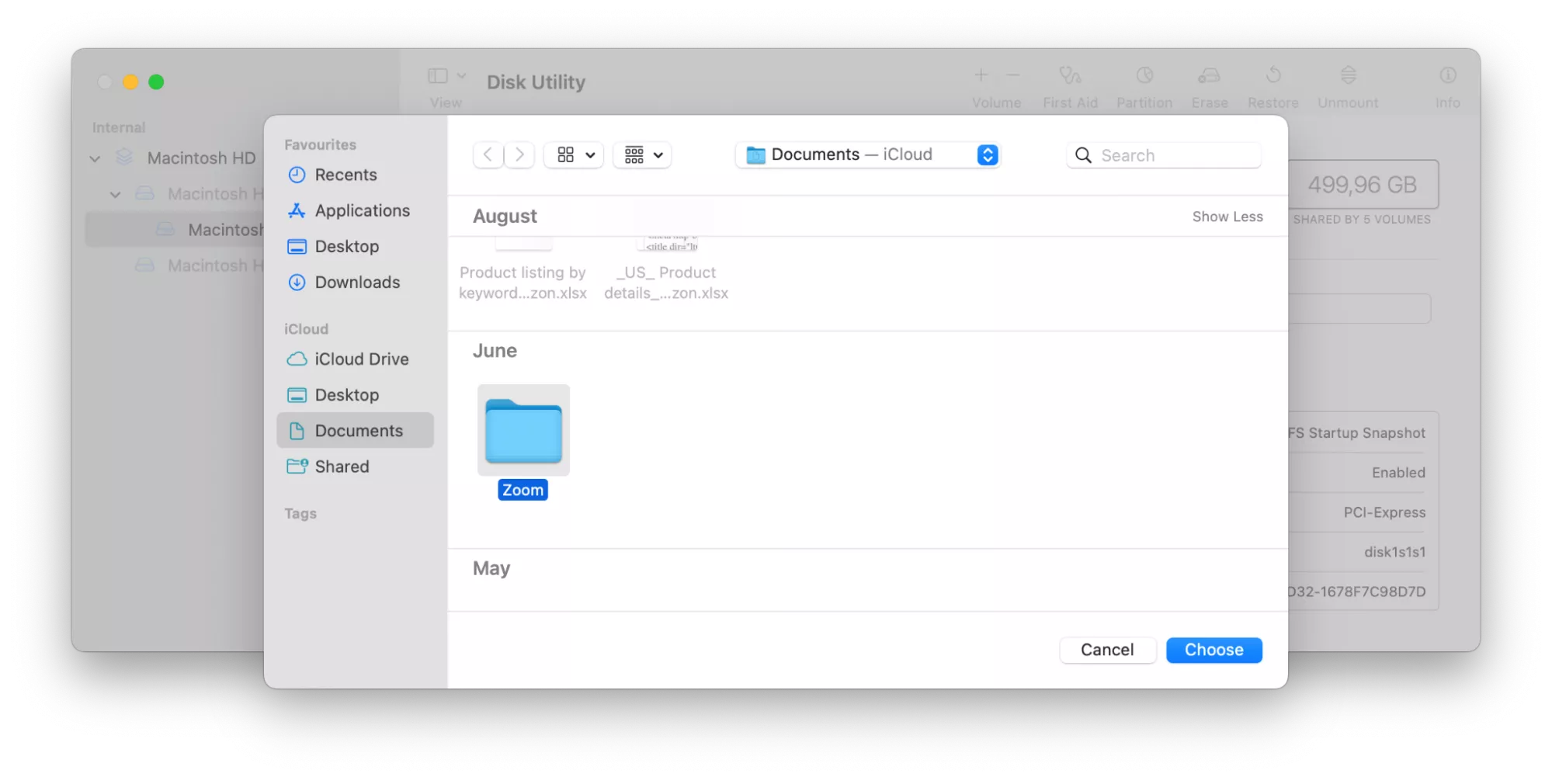Open the icon view options dropdown
This screenshot has height=784, width=1552.
point(573,154)
